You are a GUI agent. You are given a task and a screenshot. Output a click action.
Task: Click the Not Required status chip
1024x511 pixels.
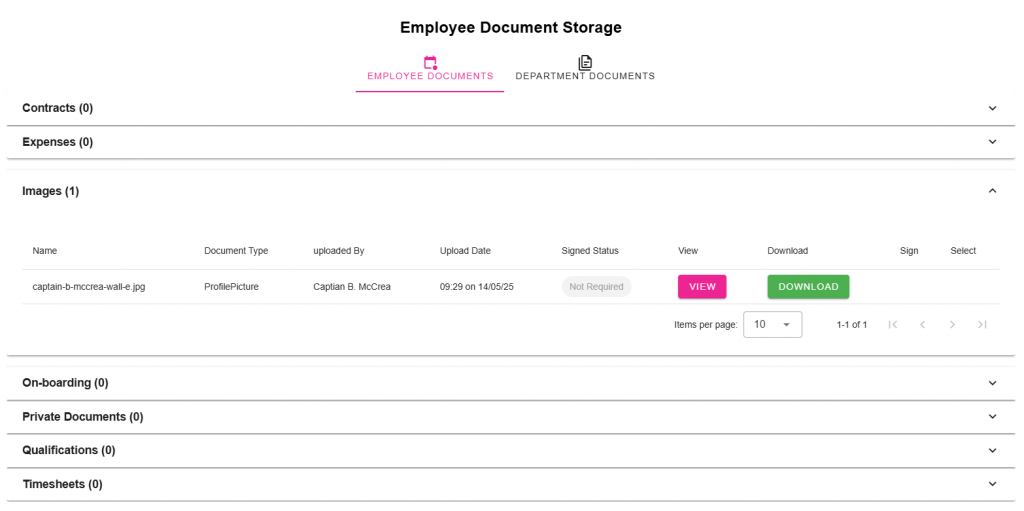tap(596, 287)
